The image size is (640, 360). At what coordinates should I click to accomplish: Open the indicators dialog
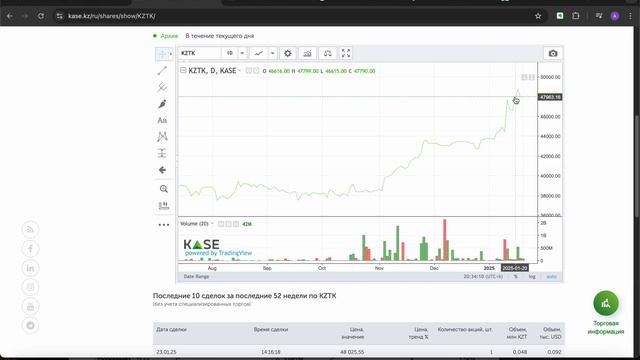(x=307, y=53)
